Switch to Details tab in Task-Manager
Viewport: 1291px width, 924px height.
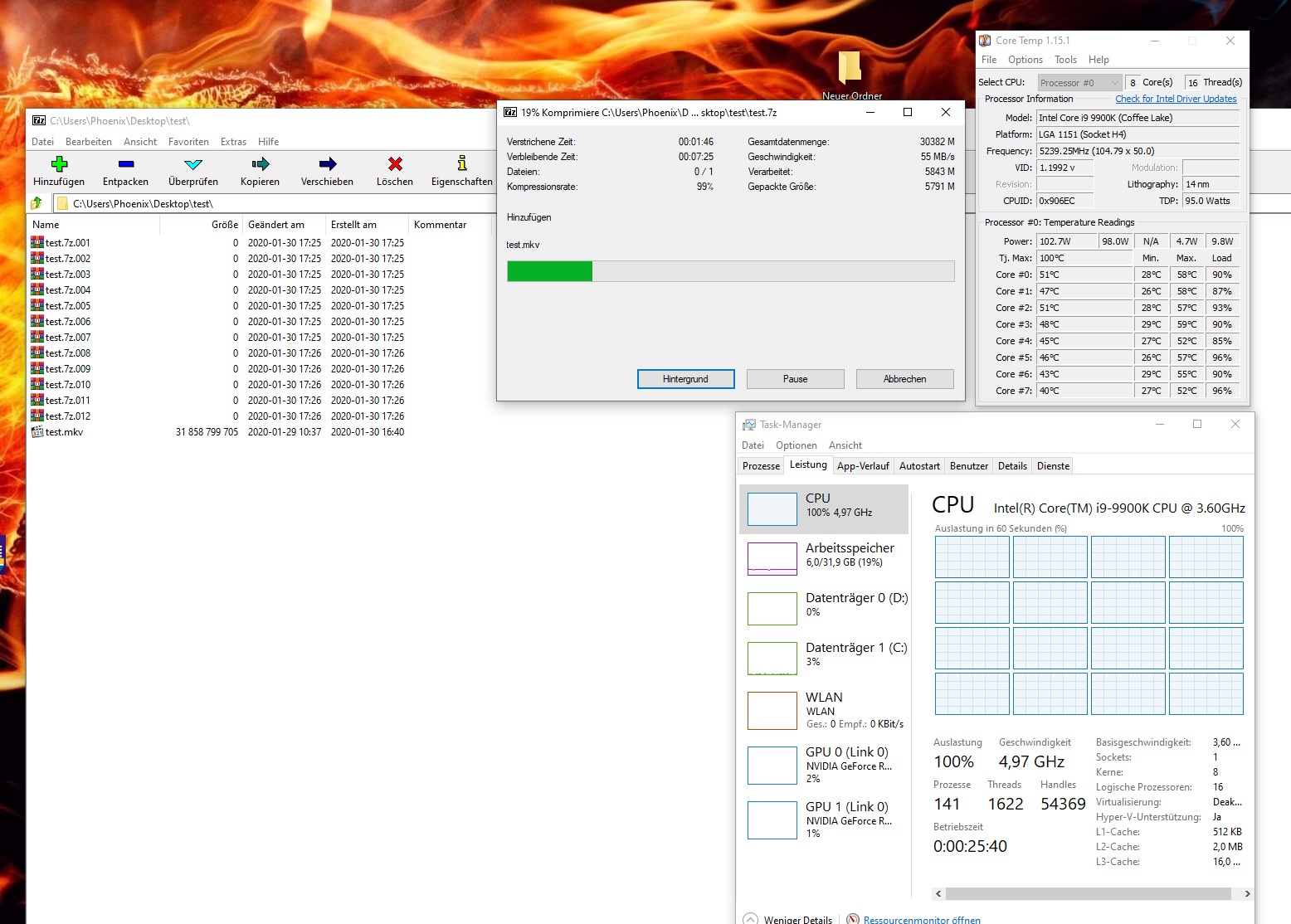pyautogui.click(x=1012, y=466)
